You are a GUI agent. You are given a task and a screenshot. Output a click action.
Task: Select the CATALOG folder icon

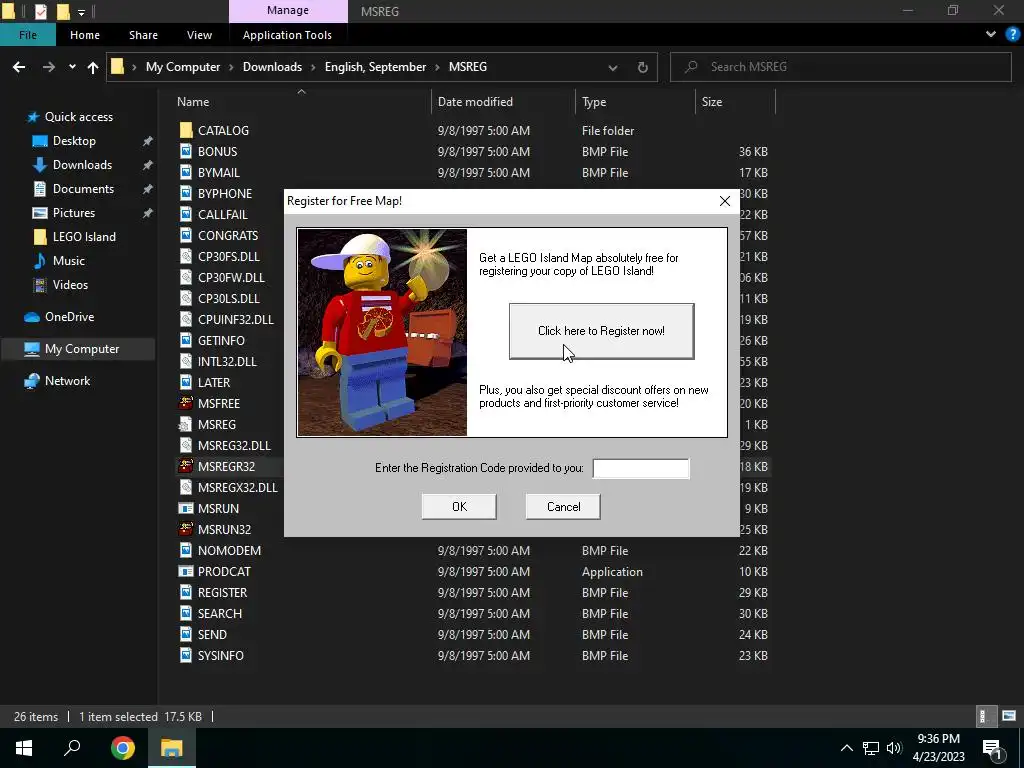point(186,131)
